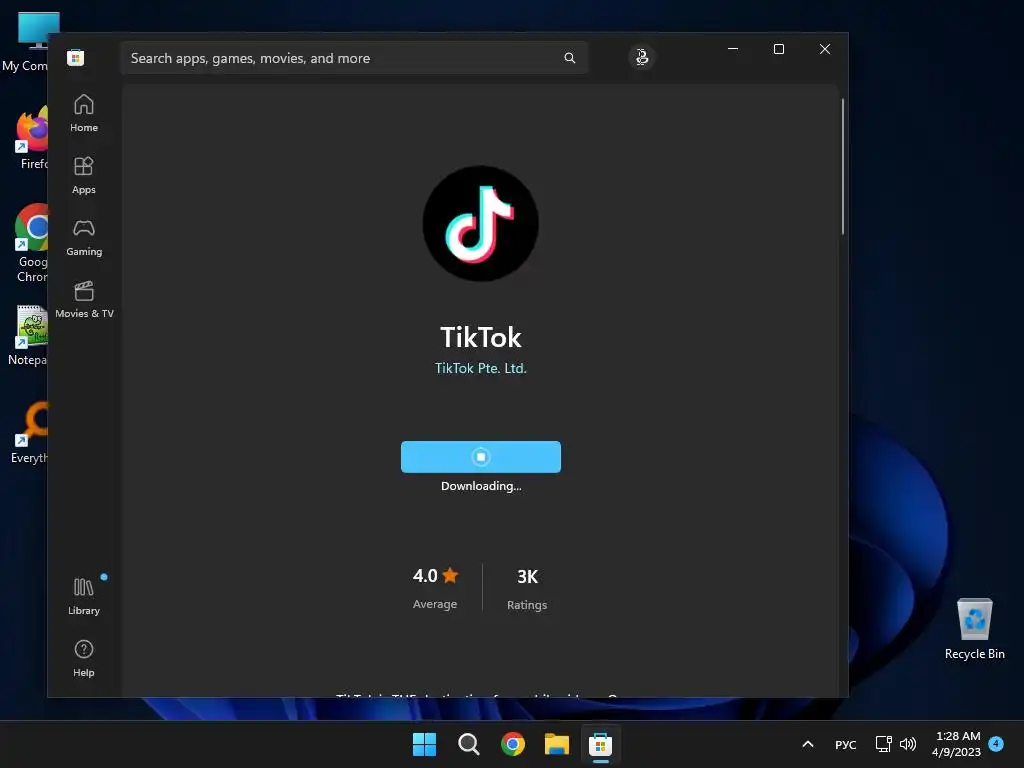Viewport: 1024px width, 768px height.
Task: Select the Recycle Bin desktop icon
Action: [974, 629]
